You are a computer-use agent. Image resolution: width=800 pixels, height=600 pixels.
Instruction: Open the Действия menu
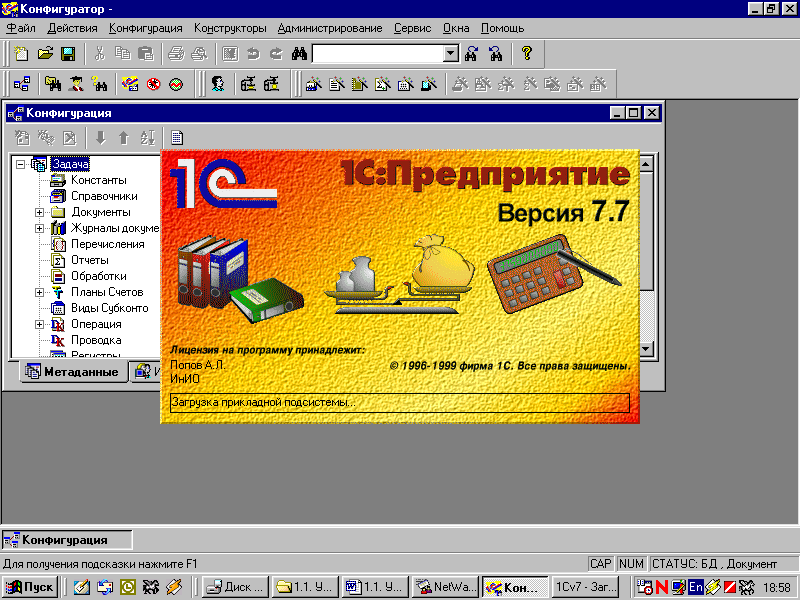(72, 29)
